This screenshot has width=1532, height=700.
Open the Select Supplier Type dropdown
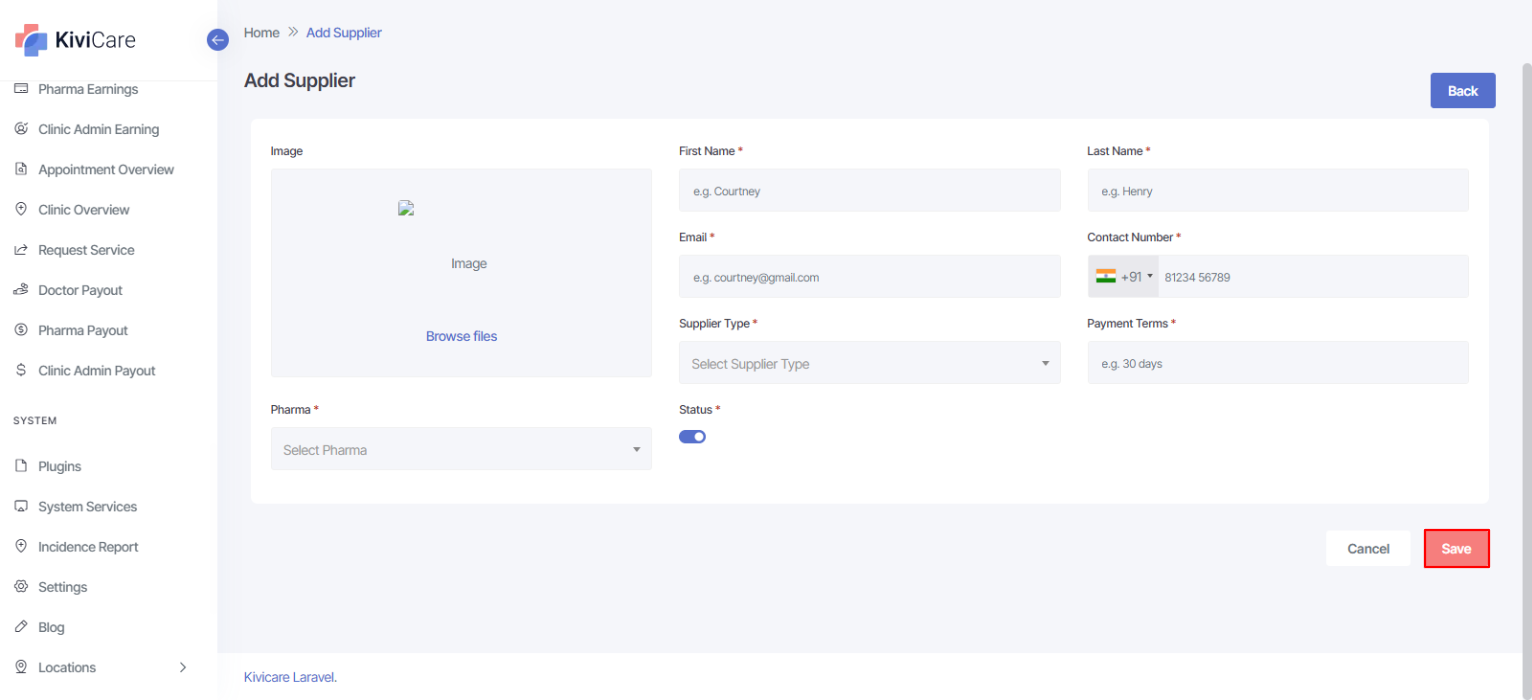869,364
